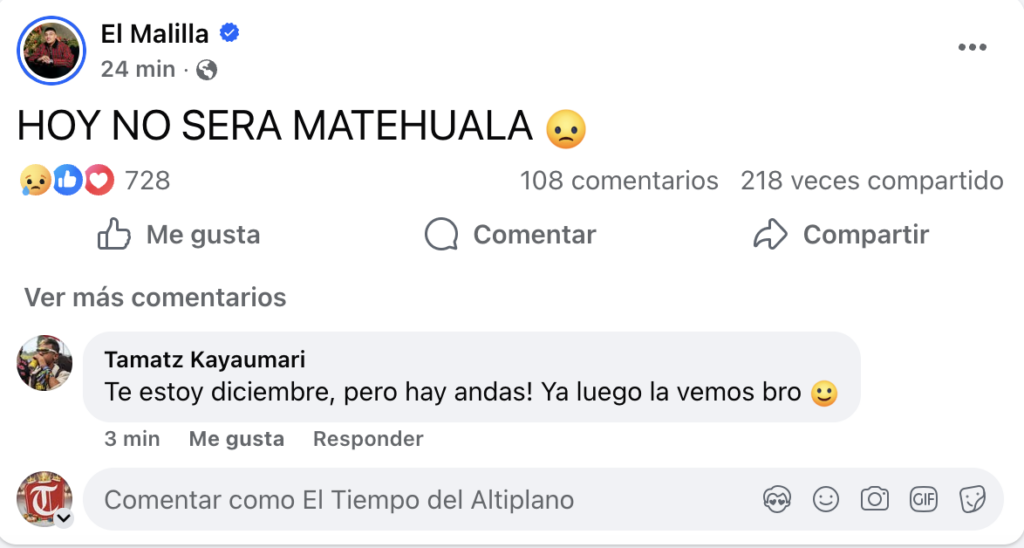
Task: Click the blue verified badge
Action: [229, 34]
